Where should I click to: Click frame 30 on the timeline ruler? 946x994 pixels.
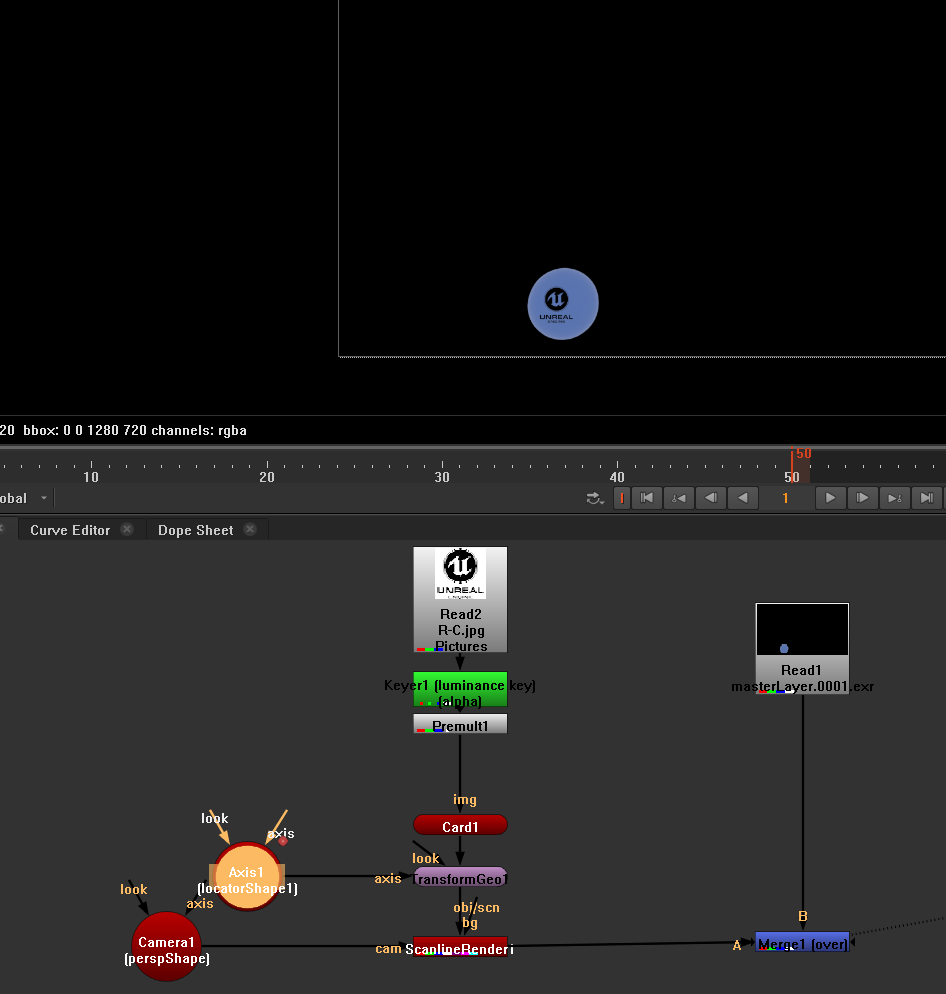tap(442, 477)
